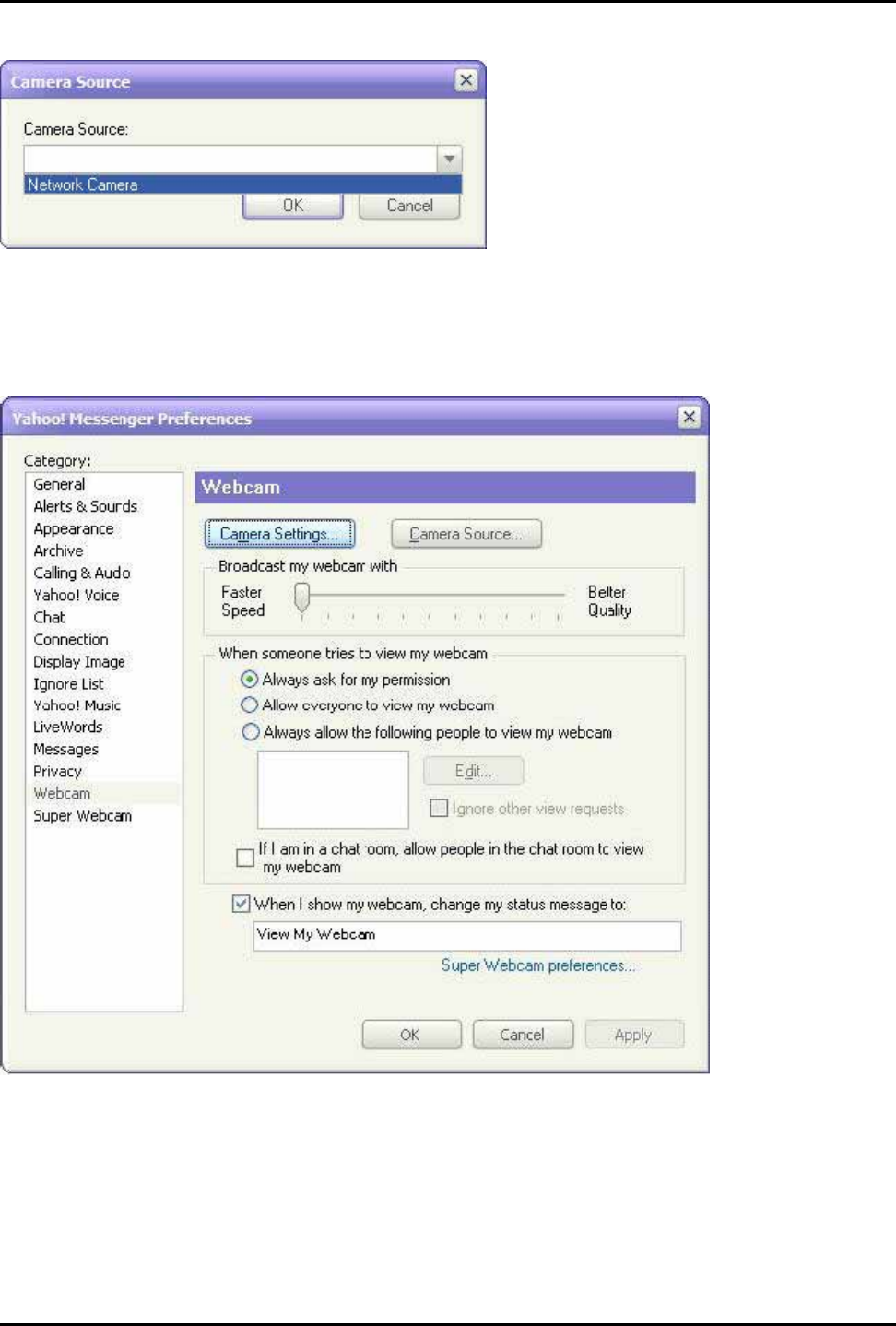The width and height of the screenshot is (896, 1326).
Task: Click the empty Camera Source combo field
Action: (230, 160)
